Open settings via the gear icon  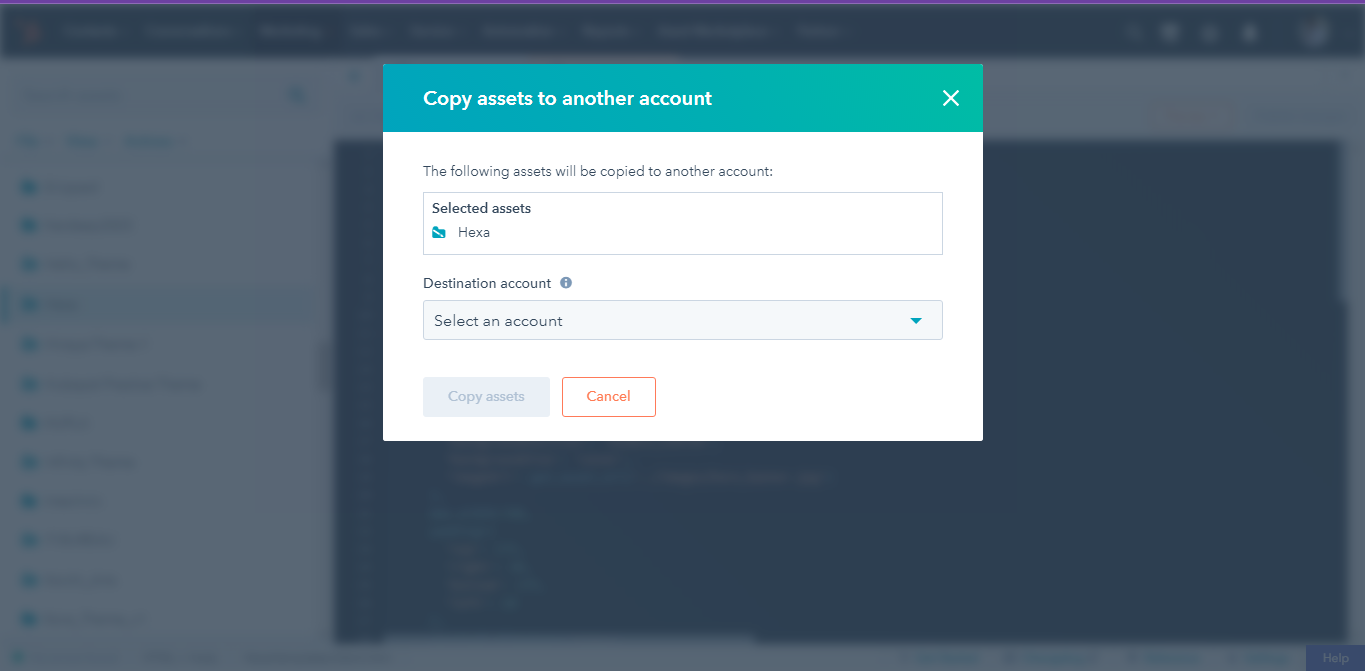[1210, 33]
